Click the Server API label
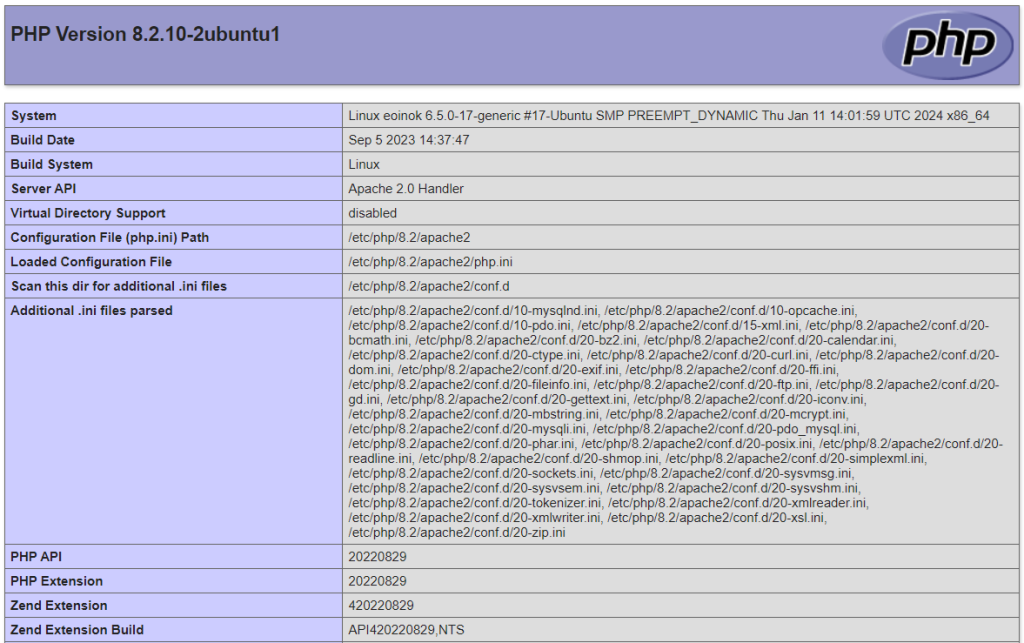The image size is (1024, 643). (x=43, y=189)
